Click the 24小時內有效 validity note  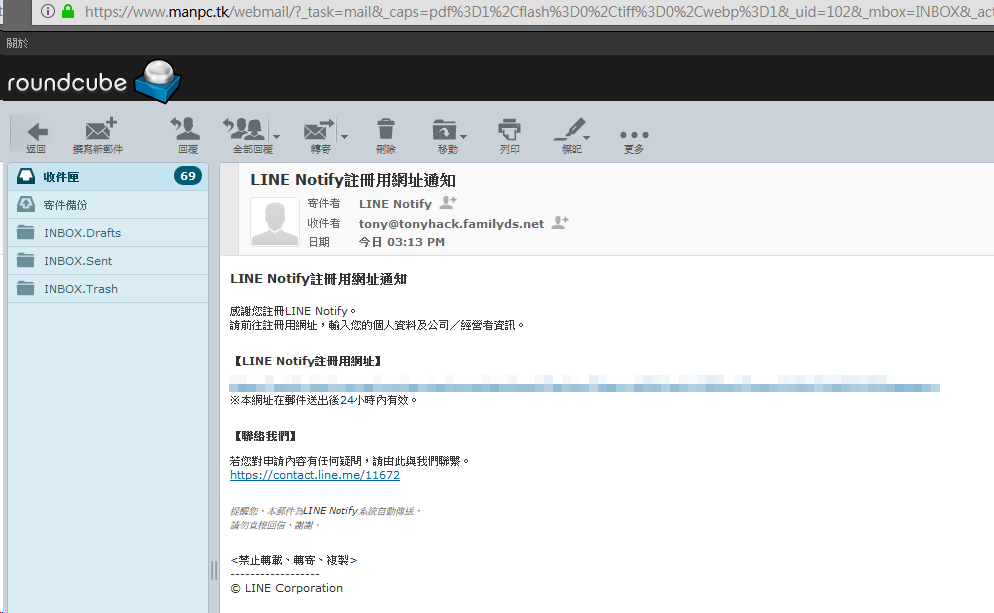(324, 401)
